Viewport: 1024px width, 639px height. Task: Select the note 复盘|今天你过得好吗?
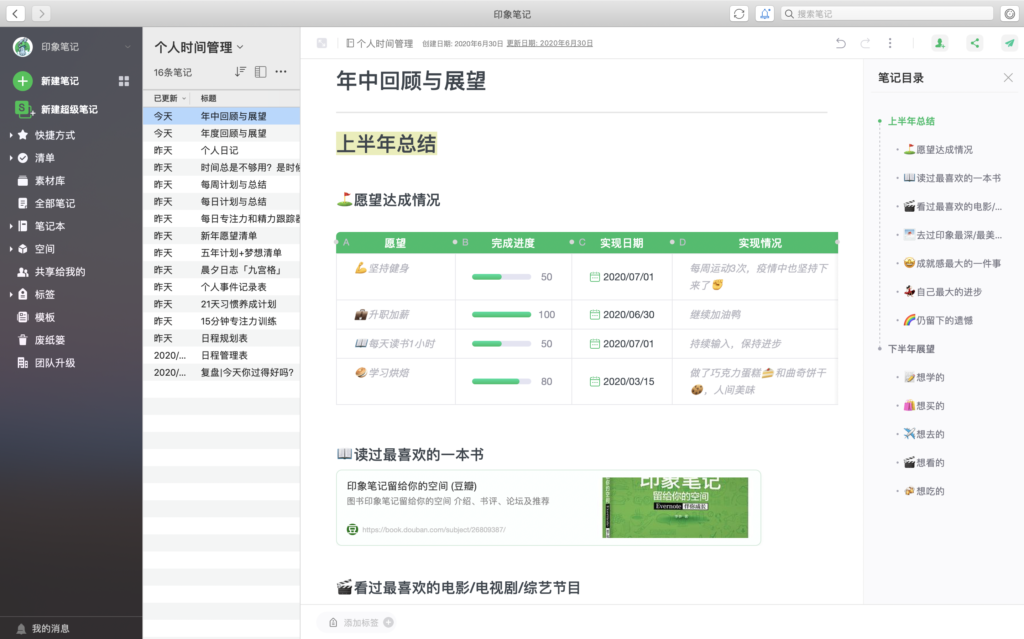click(x=221, y=372)
